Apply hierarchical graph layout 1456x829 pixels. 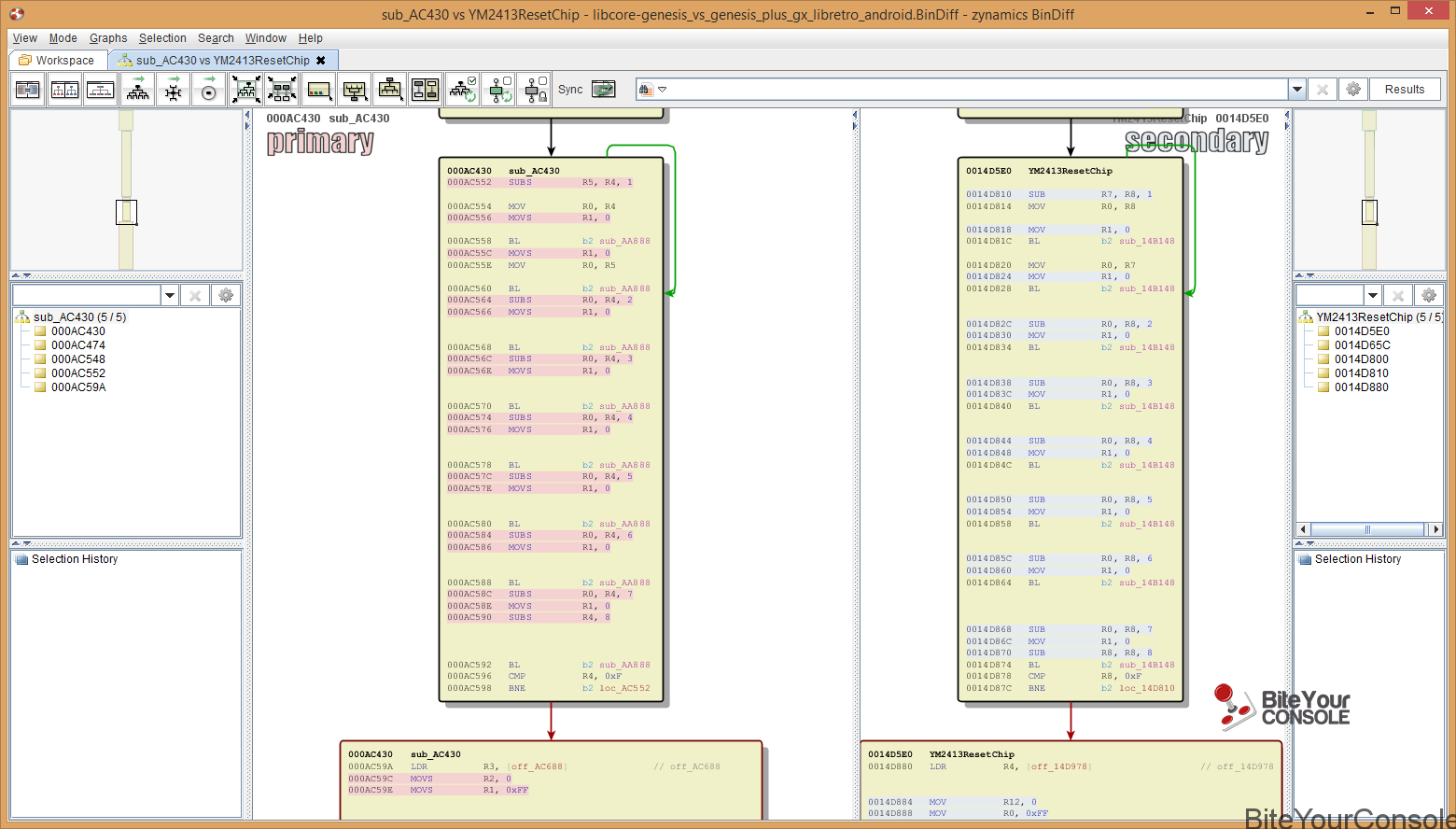pos(138,90)
